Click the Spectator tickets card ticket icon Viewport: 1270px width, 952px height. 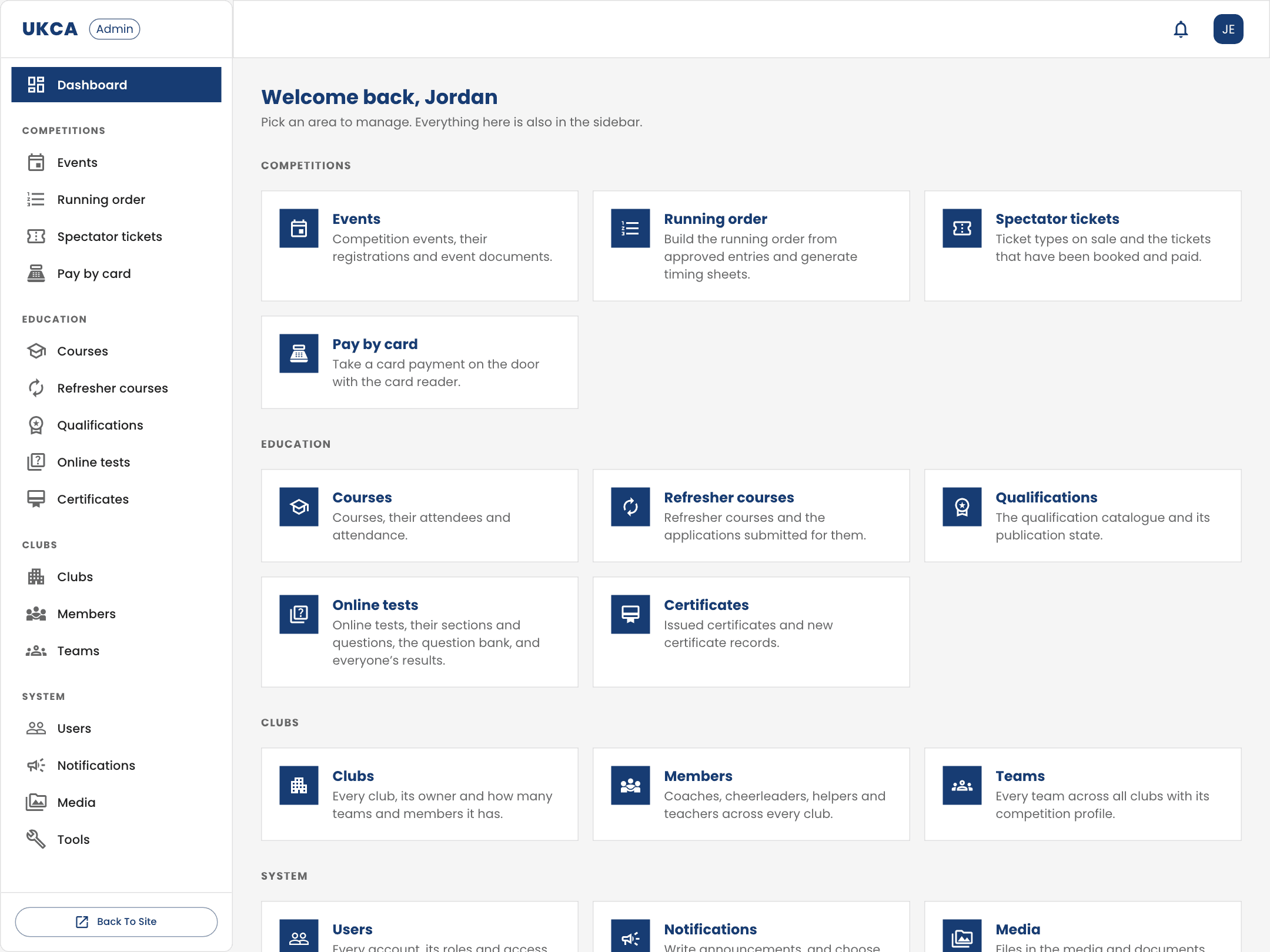click(962, 228)
